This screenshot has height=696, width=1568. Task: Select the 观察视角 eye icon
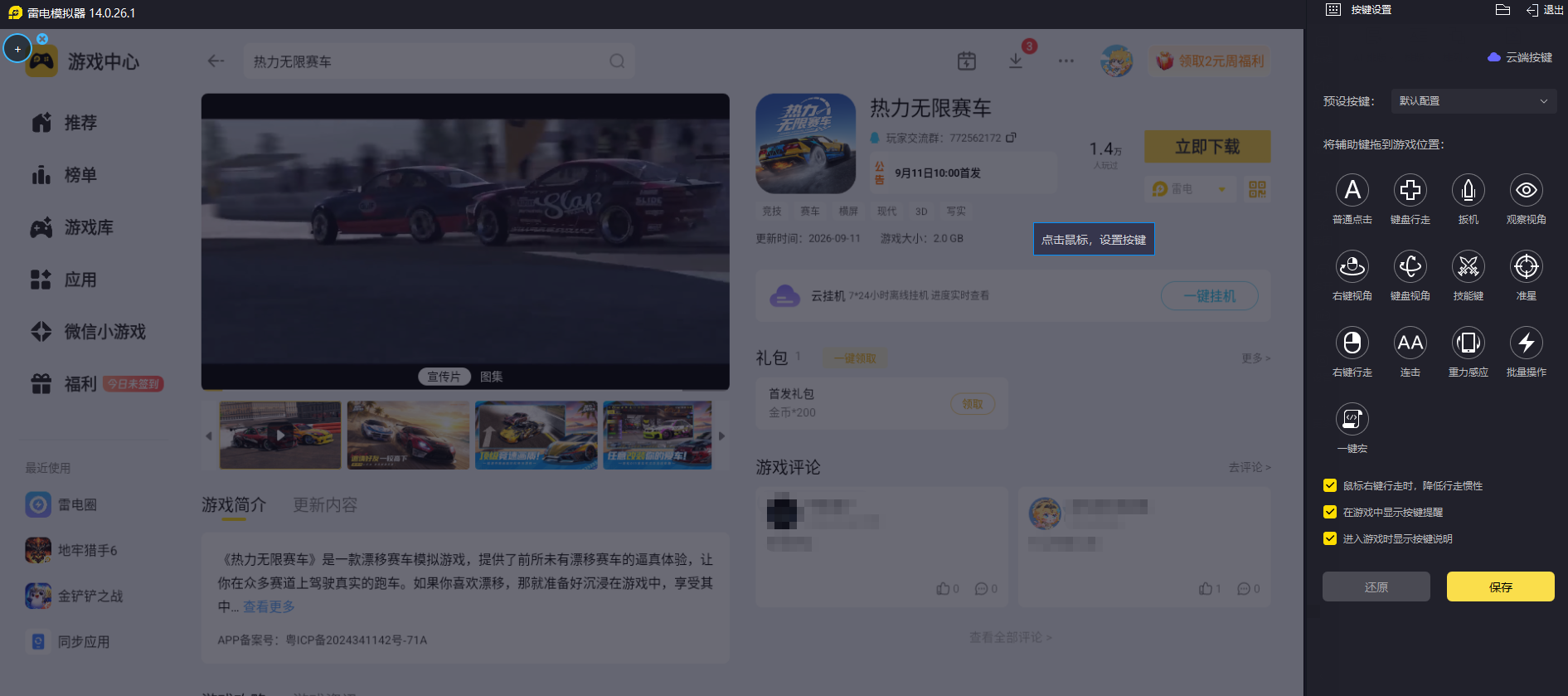tap(1527, 190)
